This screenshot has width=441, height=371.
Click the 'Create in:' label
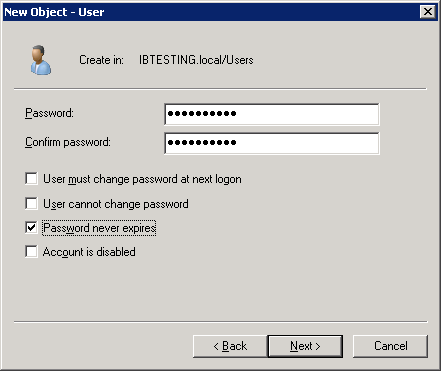[x=101, y=60]
